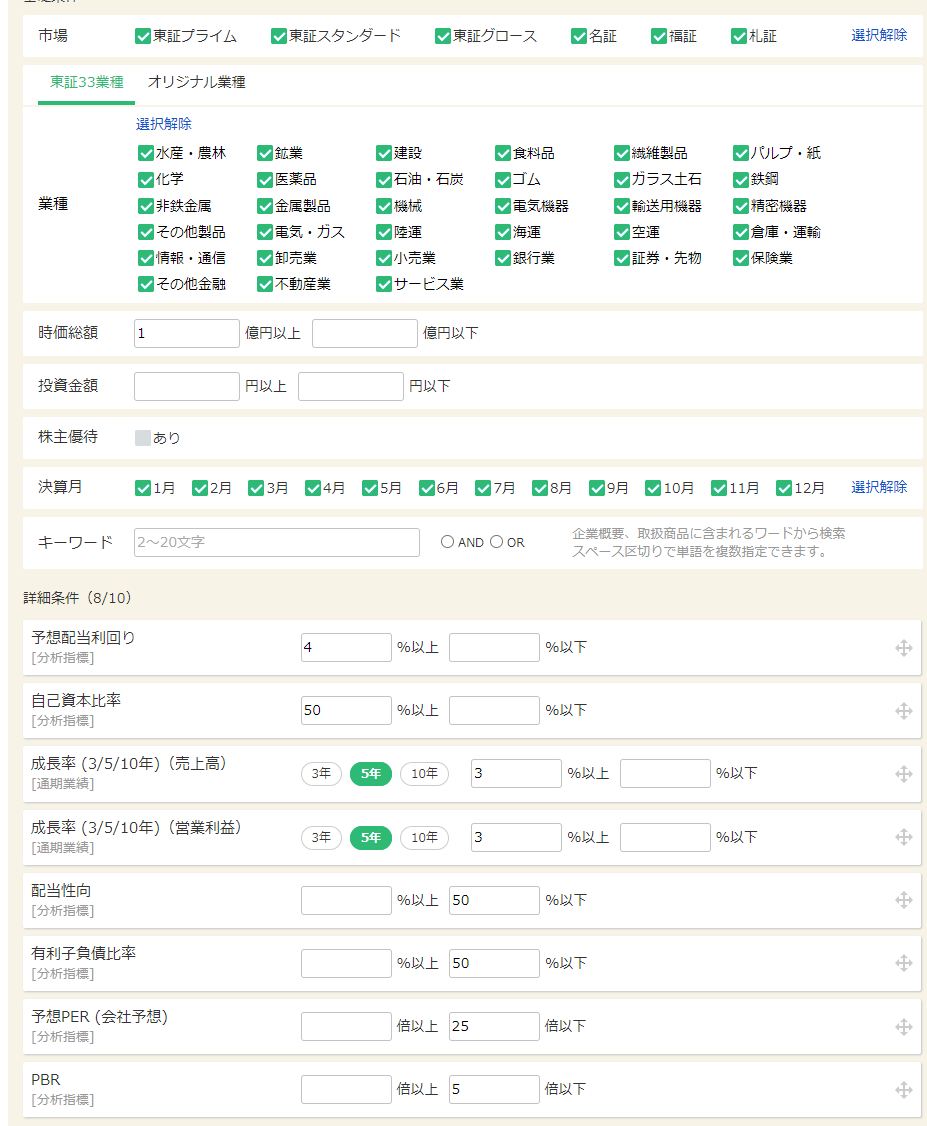The width and height of the screenshot is (927, 1126).
Task: Select 10年 period for 売上高 growth rate
Action: [x=424, y=774]
